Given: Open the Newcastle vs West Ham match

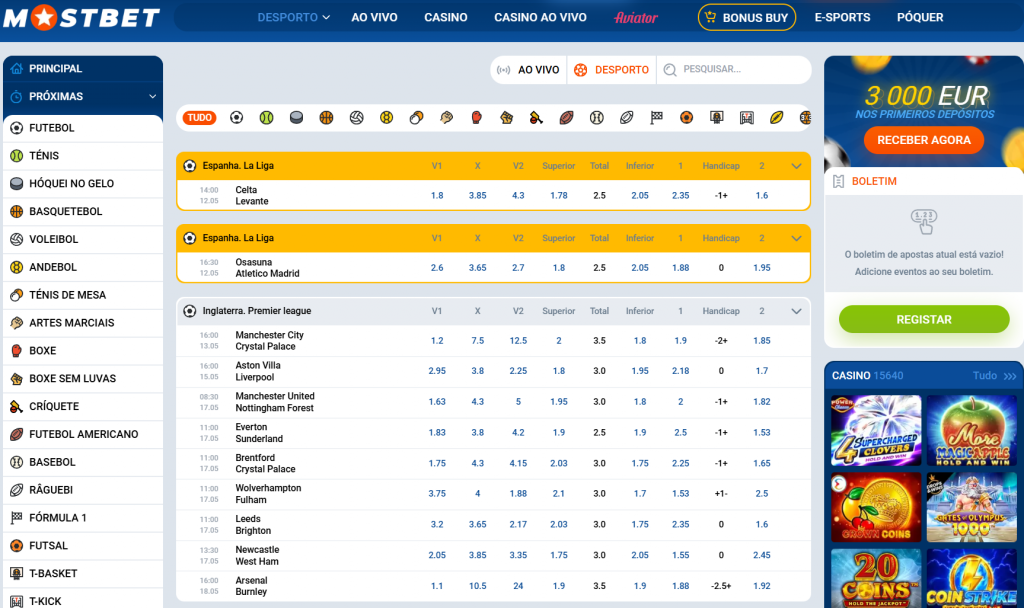Looking at the screenshot, I should coord(257,556).
